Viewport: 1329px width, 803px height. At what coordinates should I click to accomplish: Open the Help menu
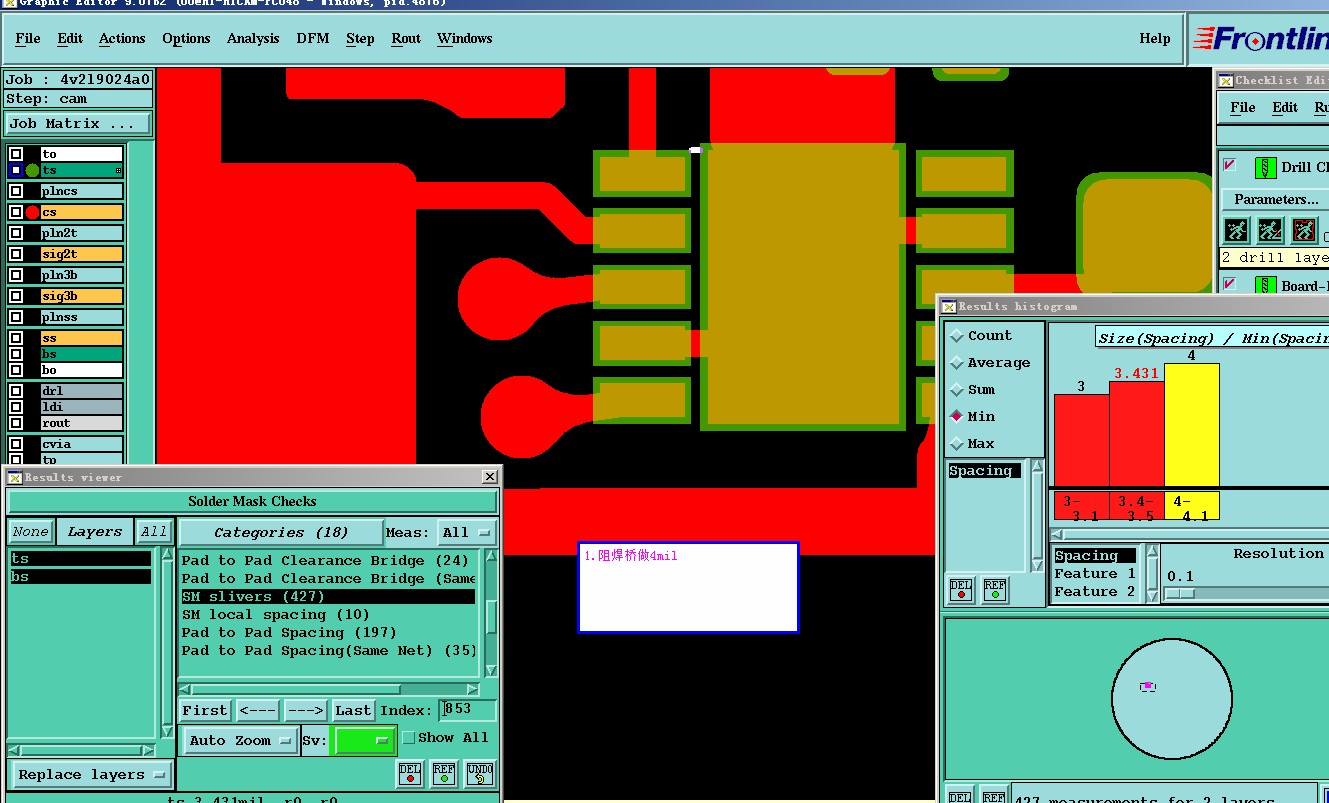point(1155,38)
